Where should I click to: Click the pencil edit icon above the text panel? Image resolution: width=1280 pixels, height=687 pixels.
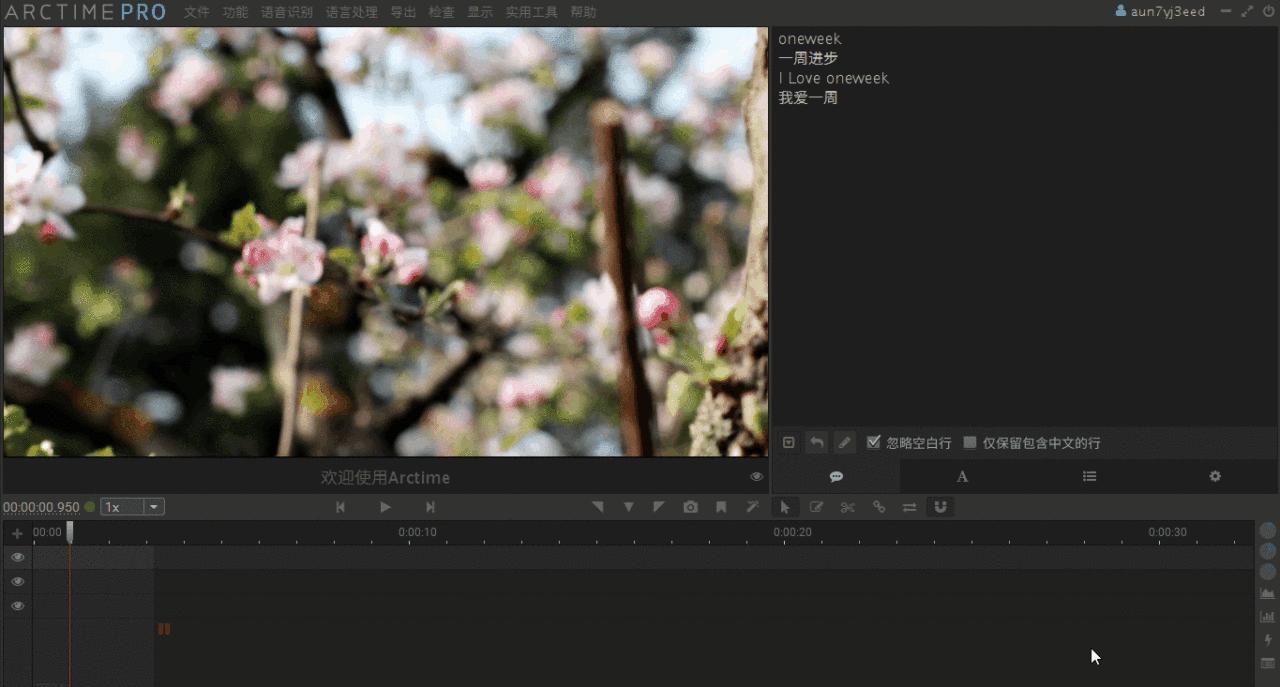(x=844, y=442)
